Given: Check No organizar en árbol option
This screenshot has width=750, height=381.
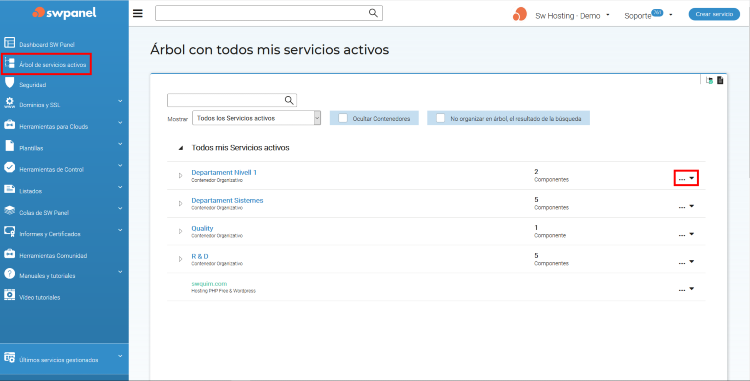Looking at the screenshot, I should [440, 118].
